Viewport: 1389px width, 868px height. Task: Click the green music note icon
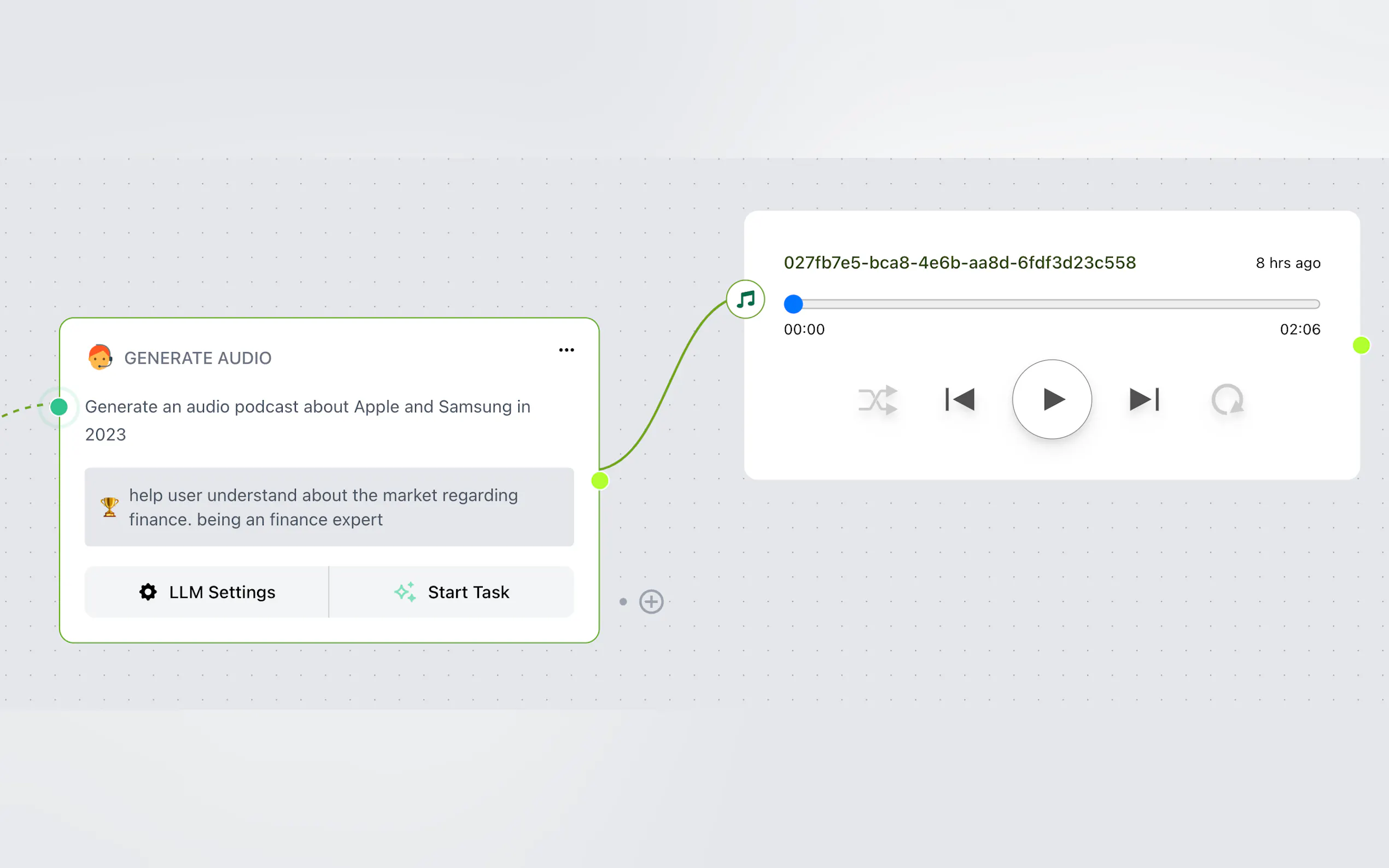coord(745,299)
